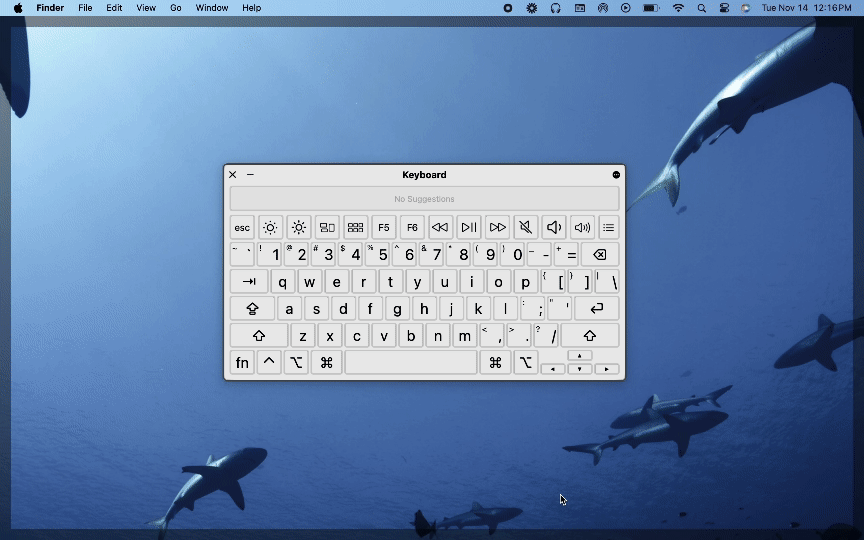Toggle the left shift key

259,336
